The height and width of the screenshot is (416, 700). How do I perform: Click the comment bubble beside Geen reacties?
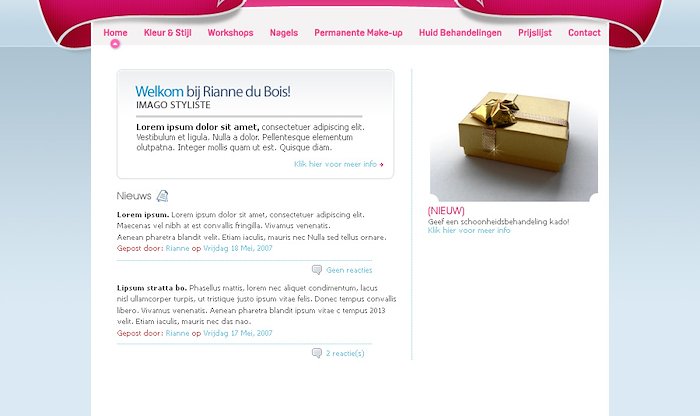(x=317, y=270)
